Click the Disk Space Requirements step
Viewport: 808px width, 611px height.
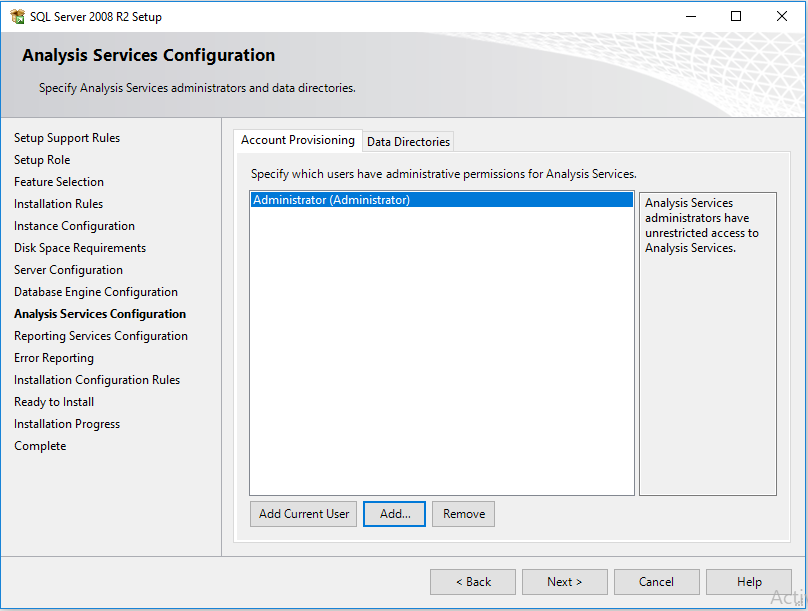point(80,248)
